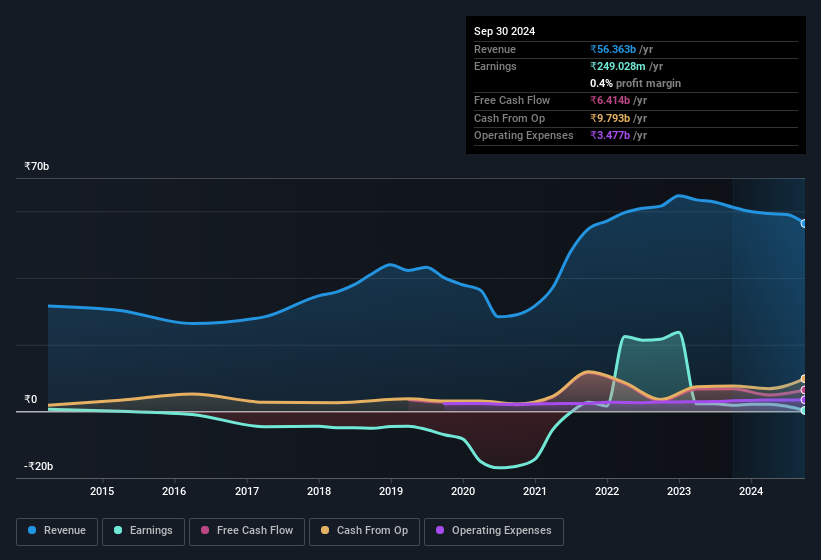
Task: Click the Earnings label in tooltip
Action: (495, 66)
